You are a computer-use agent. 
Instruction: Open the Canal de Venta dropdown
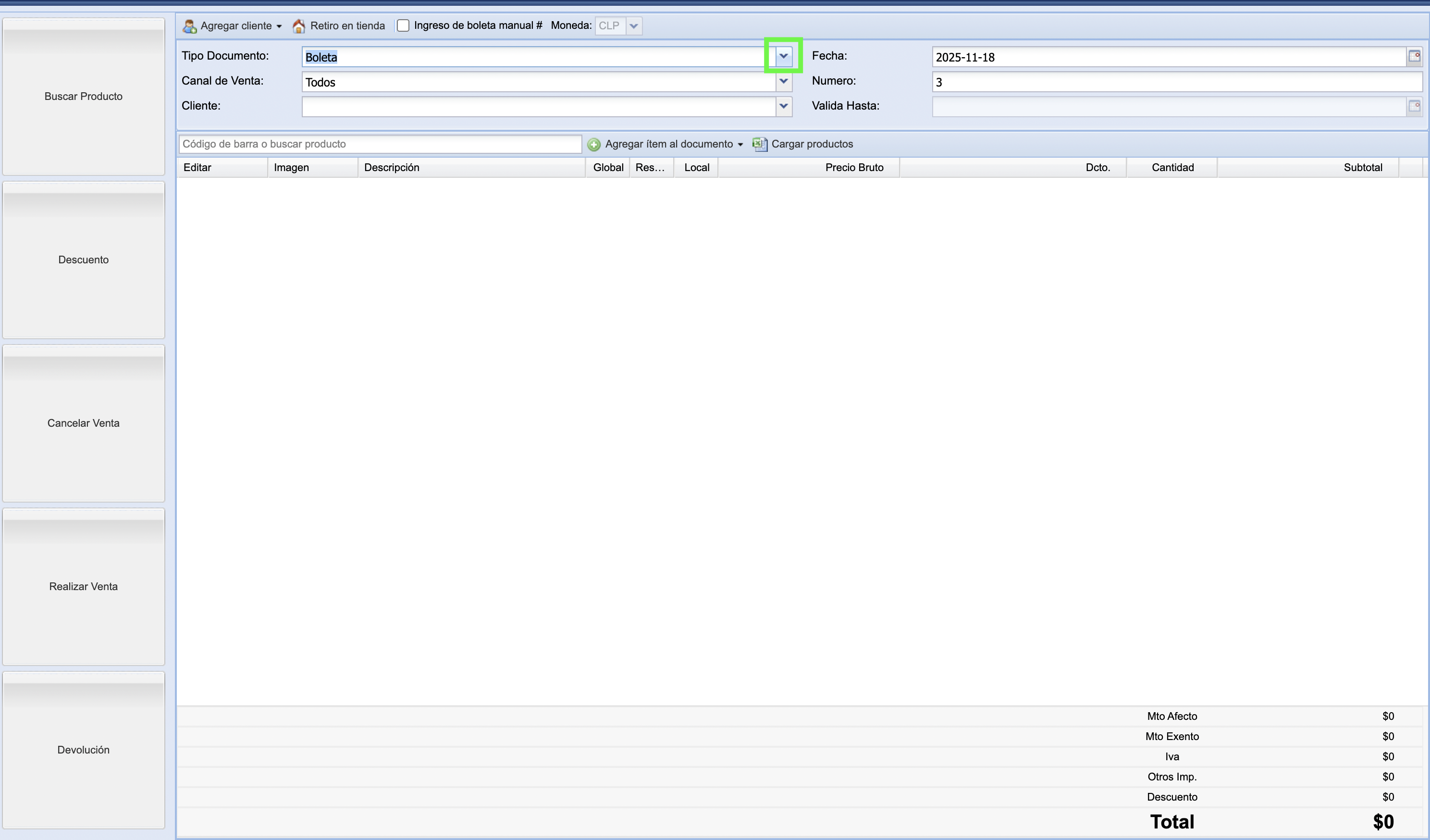pos(783,81)
